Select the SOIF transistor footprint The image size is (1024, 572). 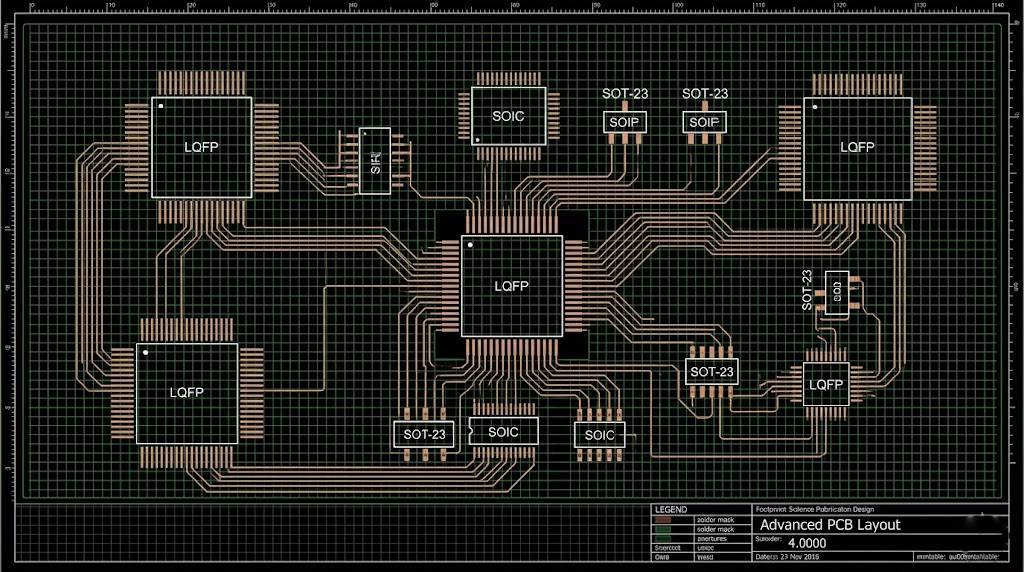pyautogui.click(x=705, y=122)
